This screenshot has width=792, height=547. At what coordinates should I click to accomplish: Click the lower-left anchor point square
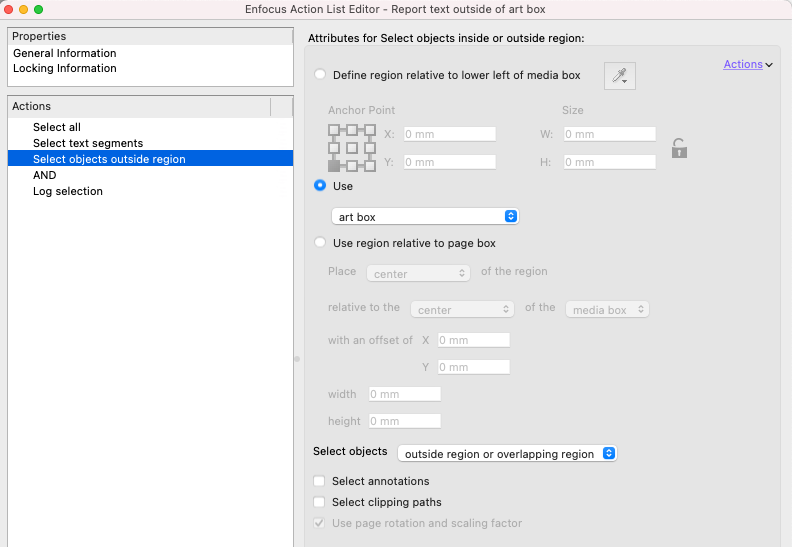pyautogui.click(x=333, y=166)
